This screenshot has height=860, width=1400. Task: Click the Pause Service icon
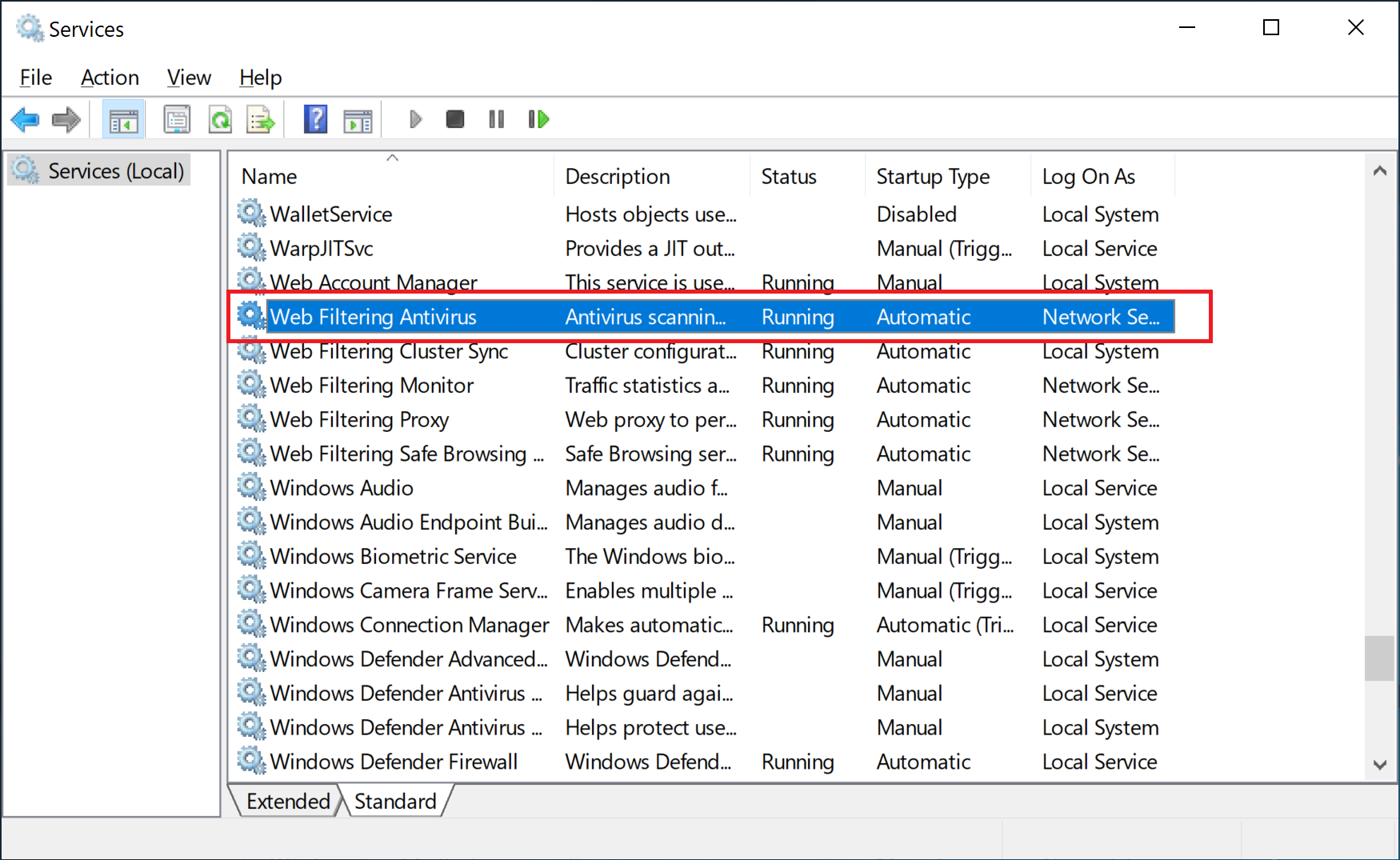tap(497, 120)
